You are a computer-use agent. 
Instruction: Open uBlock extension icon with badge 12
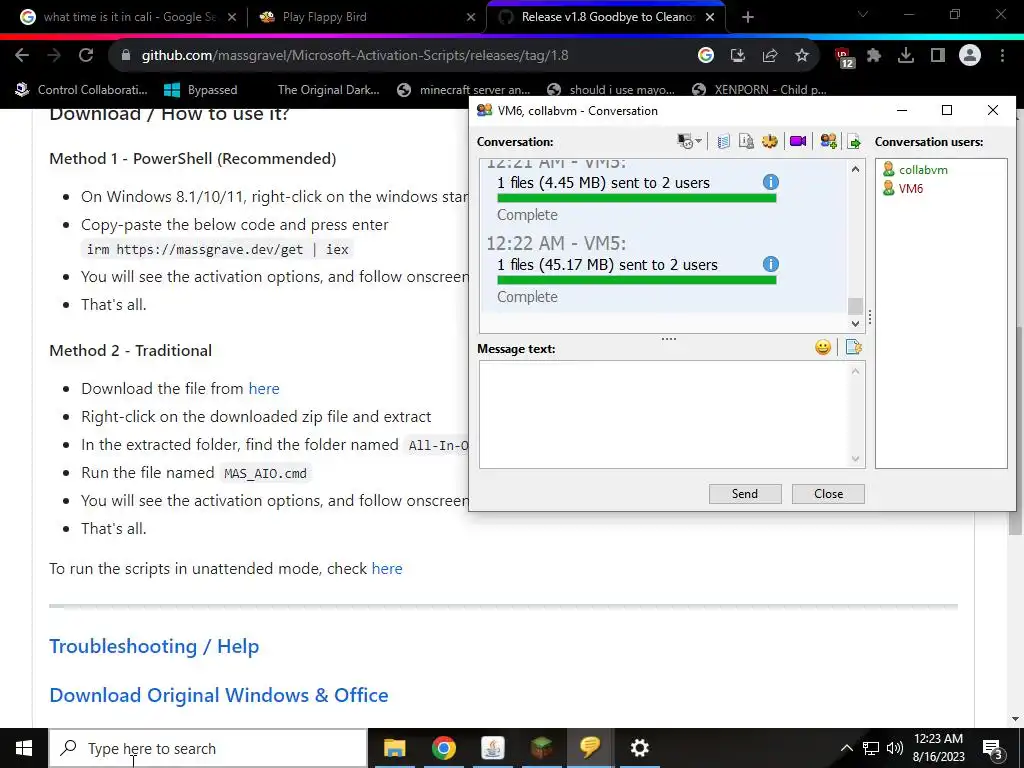pyautogui.click(x=844, y=57)
